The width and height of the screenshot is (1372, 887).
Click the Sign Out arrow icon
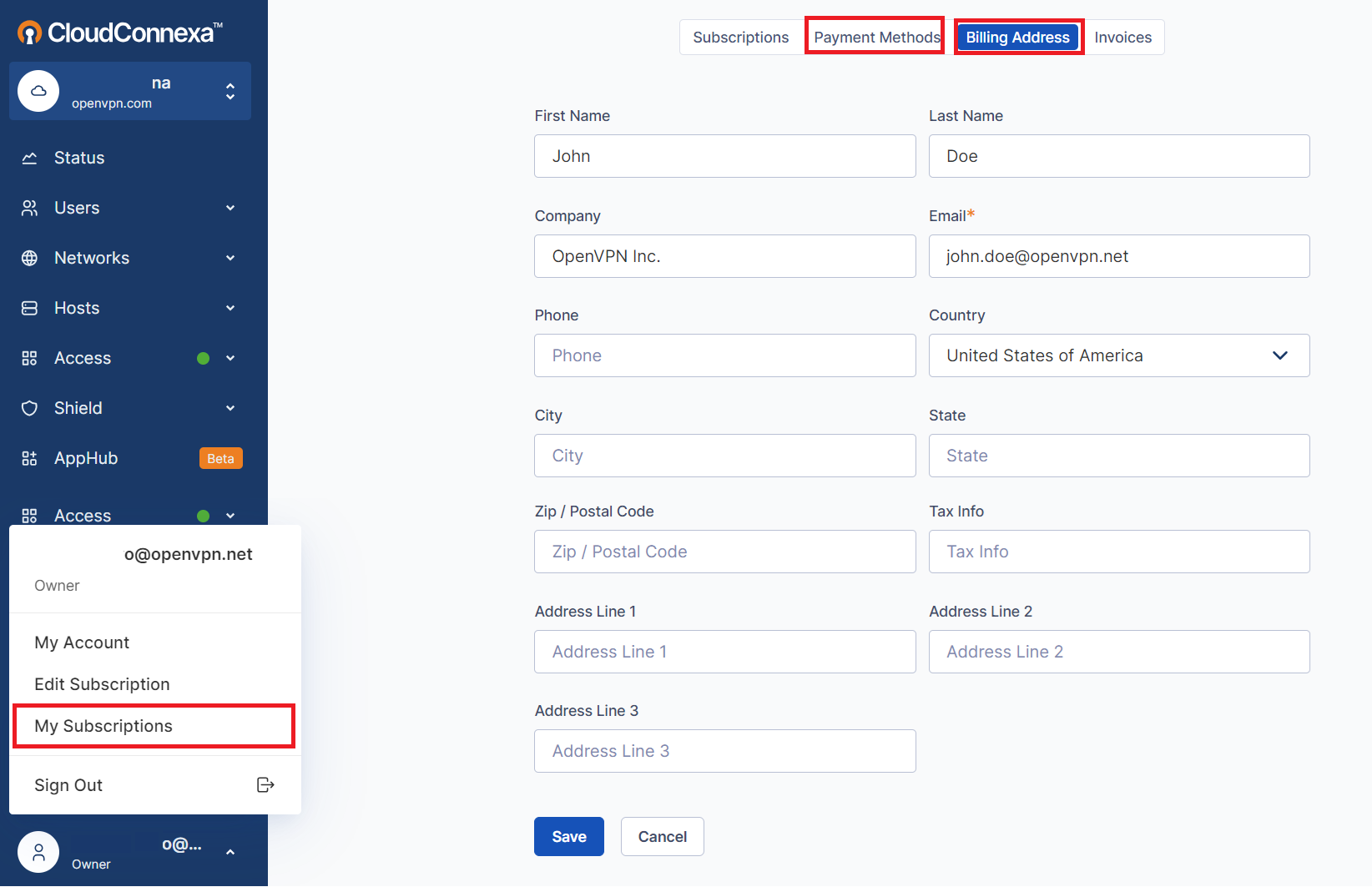(x=265, y=784)
